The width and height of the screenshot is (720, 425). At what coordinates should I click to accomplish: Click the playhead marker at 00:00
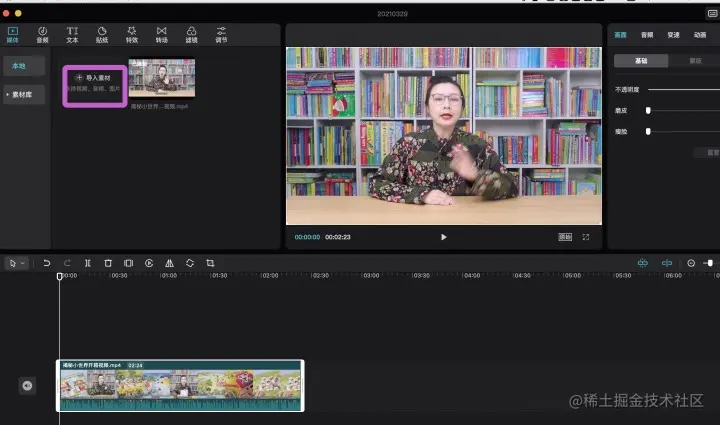point(59,276)
